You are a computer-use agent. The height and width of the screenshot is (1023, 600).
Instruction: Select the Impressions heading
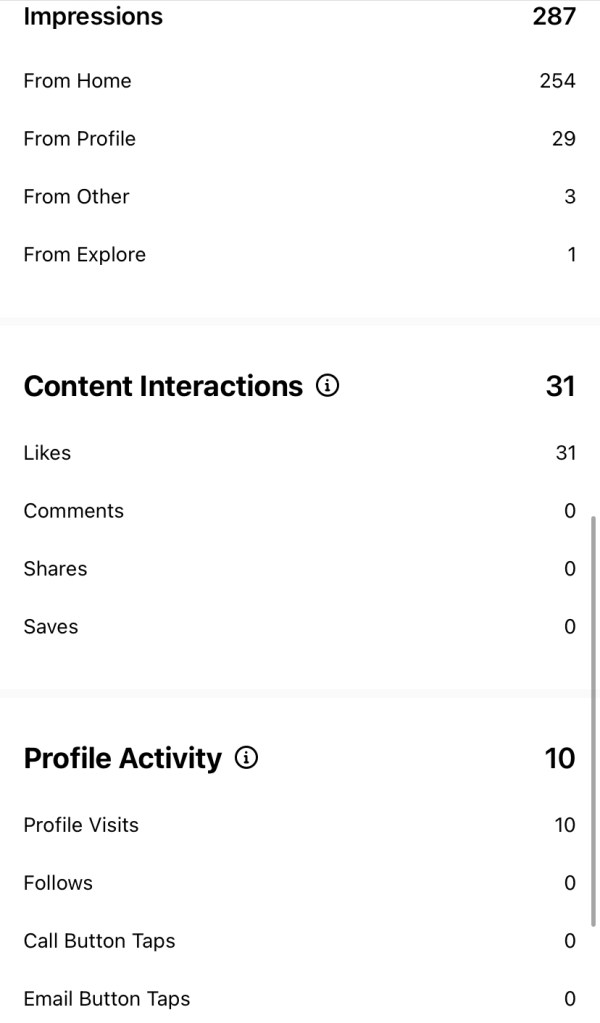point(93,17)
